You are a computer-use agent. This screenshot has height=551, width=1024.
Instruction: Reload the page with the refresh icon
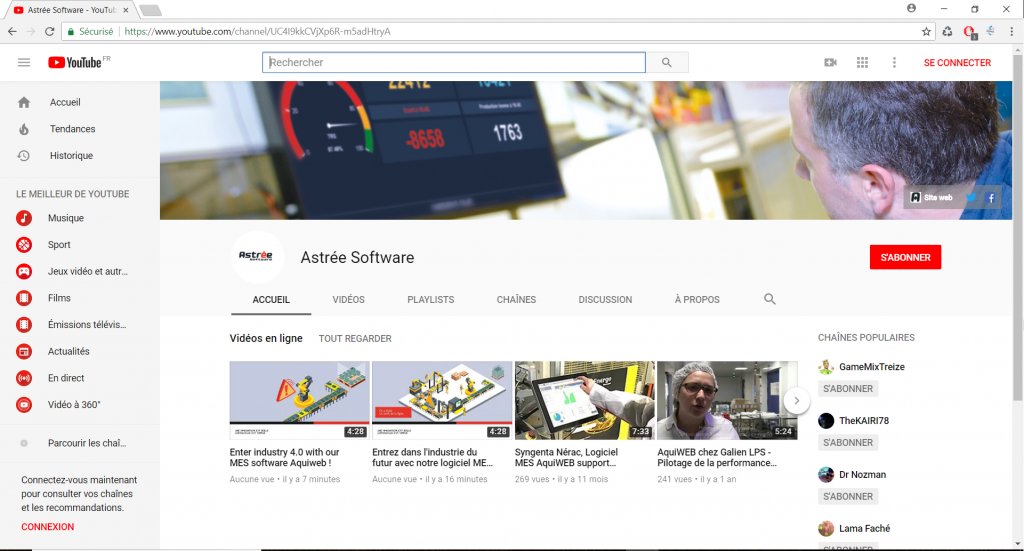[50, 31]
